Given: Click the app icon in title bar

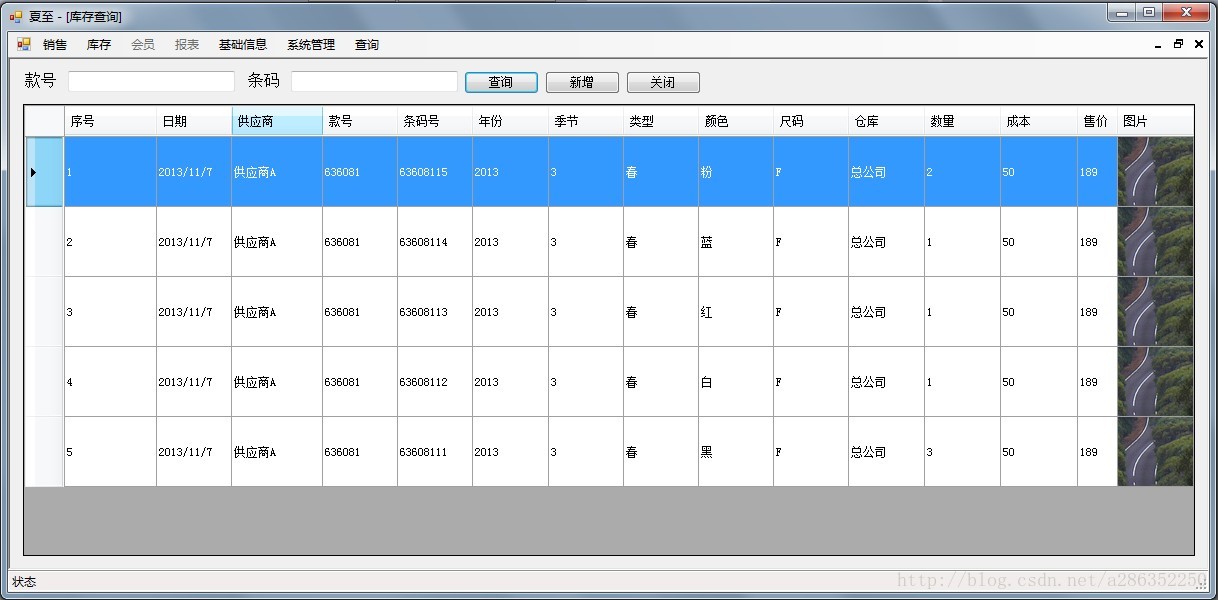Looking at the screenshot, I should (x=16, y=16).
